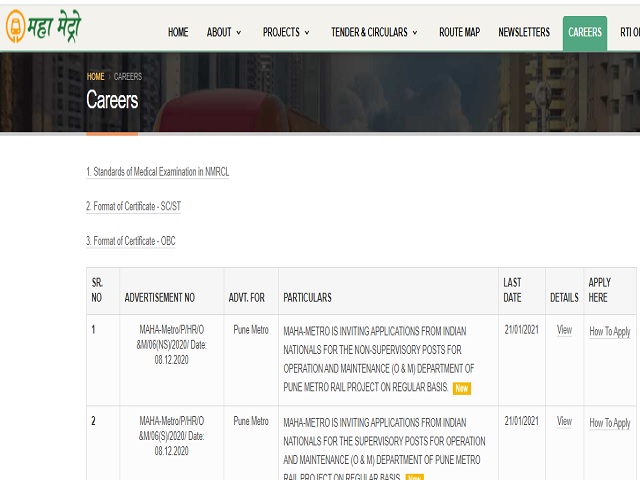
Task: Click the non-supervisory posts particulars text
Action: pos(379,359)
